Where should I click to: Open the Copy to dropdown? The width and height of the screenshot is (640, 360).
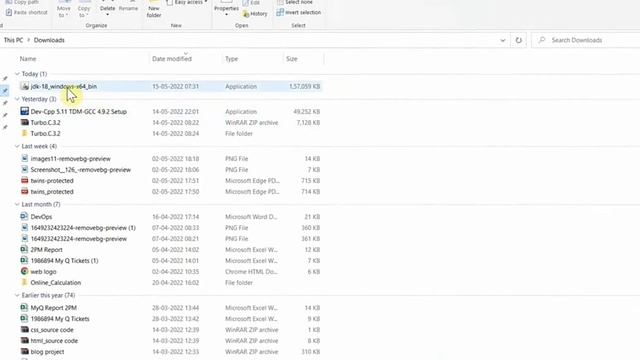[x=84, y=11]
